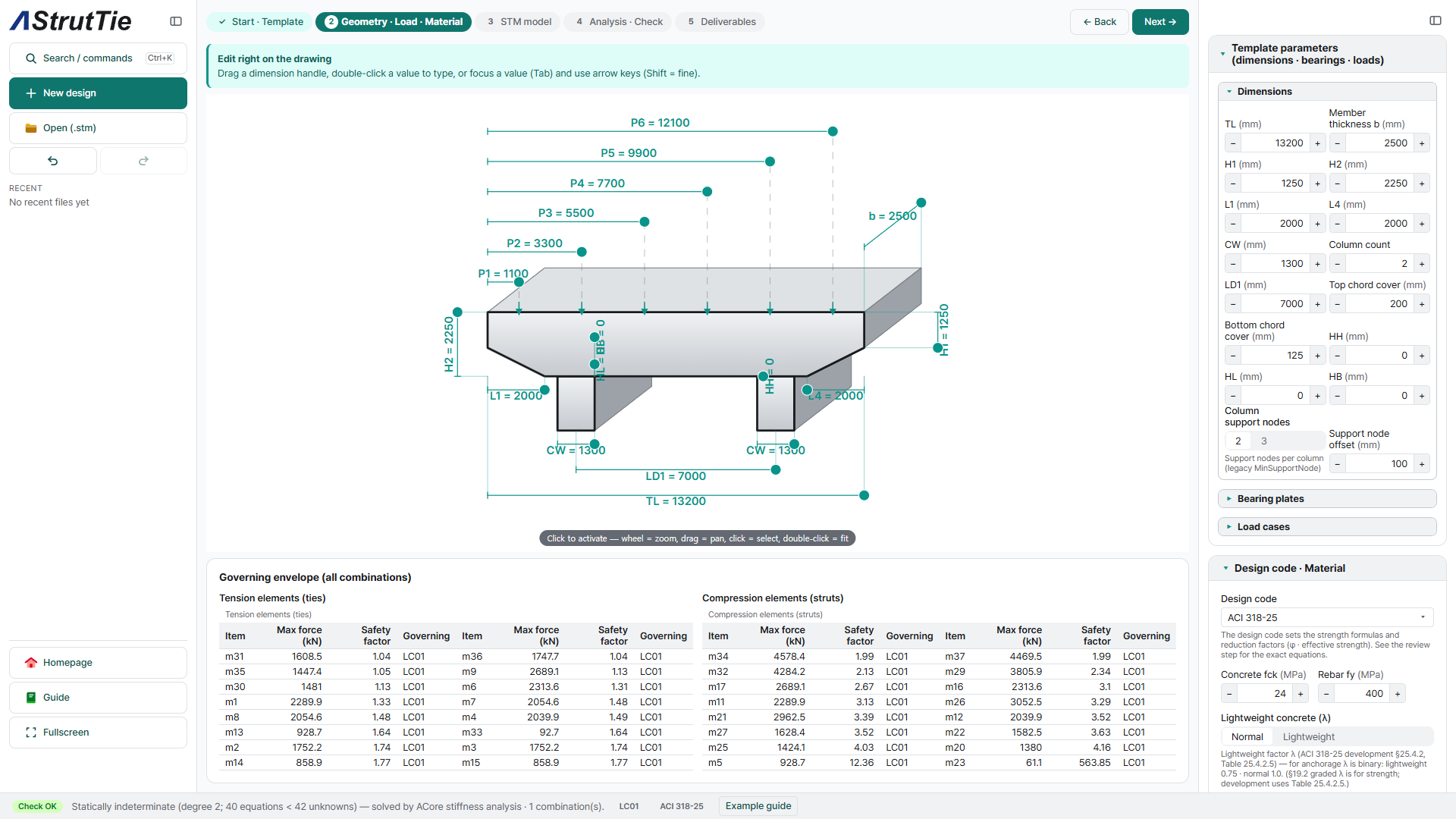Click the Search / commands field
Viewport: 1456px width, 819px height.
(98, 58)
